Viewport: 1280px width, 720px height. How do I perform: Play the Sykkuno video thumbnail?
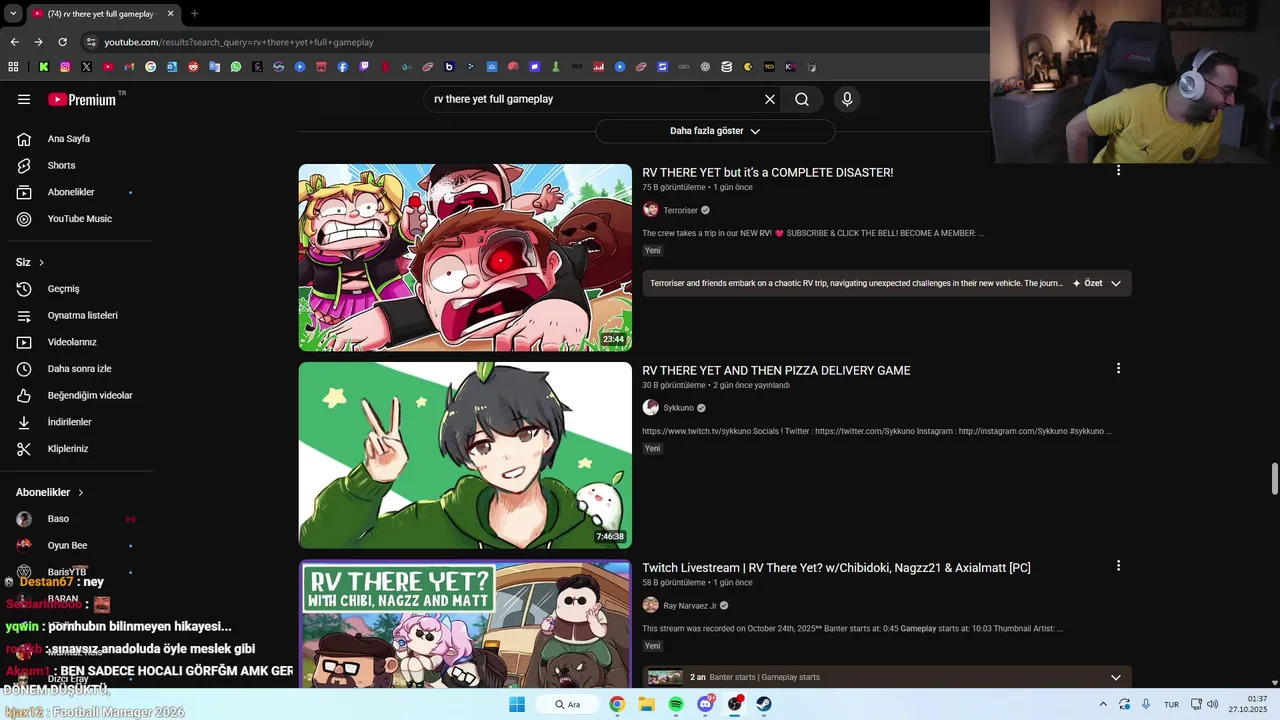click(x=465, y=455)
